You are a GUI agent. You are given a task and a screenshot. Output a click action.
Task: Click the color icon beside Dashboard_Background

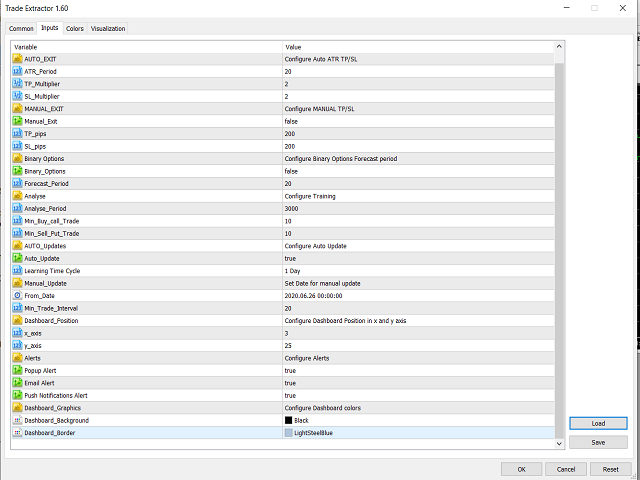pyautogui.click(x=17, y=420)
